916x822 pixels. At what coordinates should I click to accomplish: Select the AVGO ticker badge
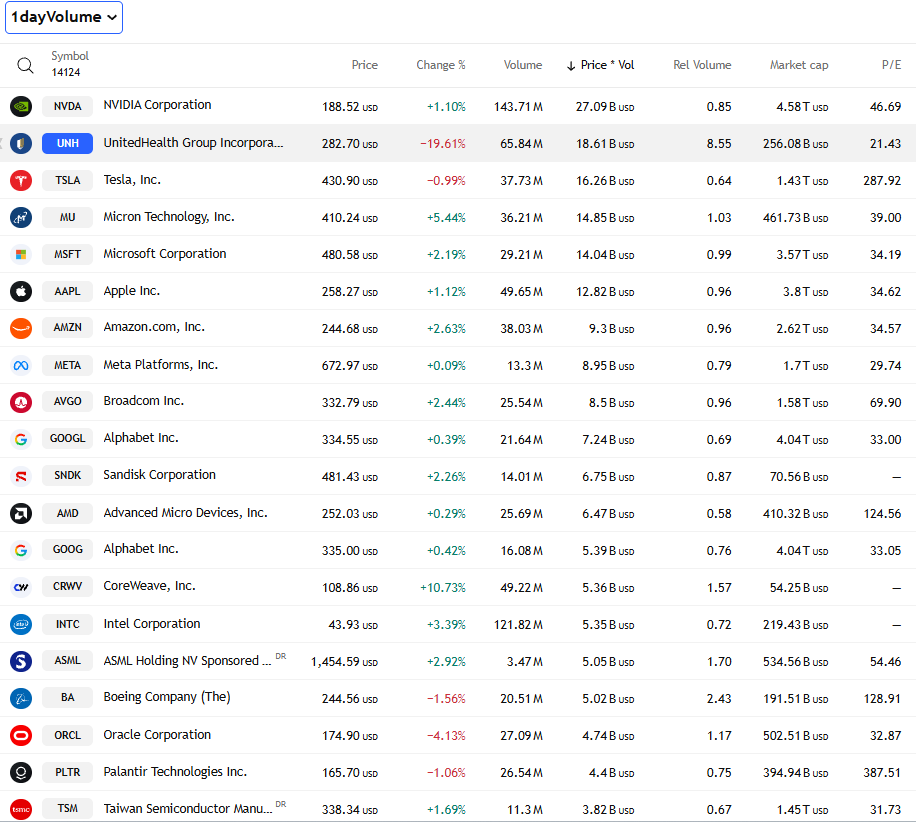pos(68,401)
